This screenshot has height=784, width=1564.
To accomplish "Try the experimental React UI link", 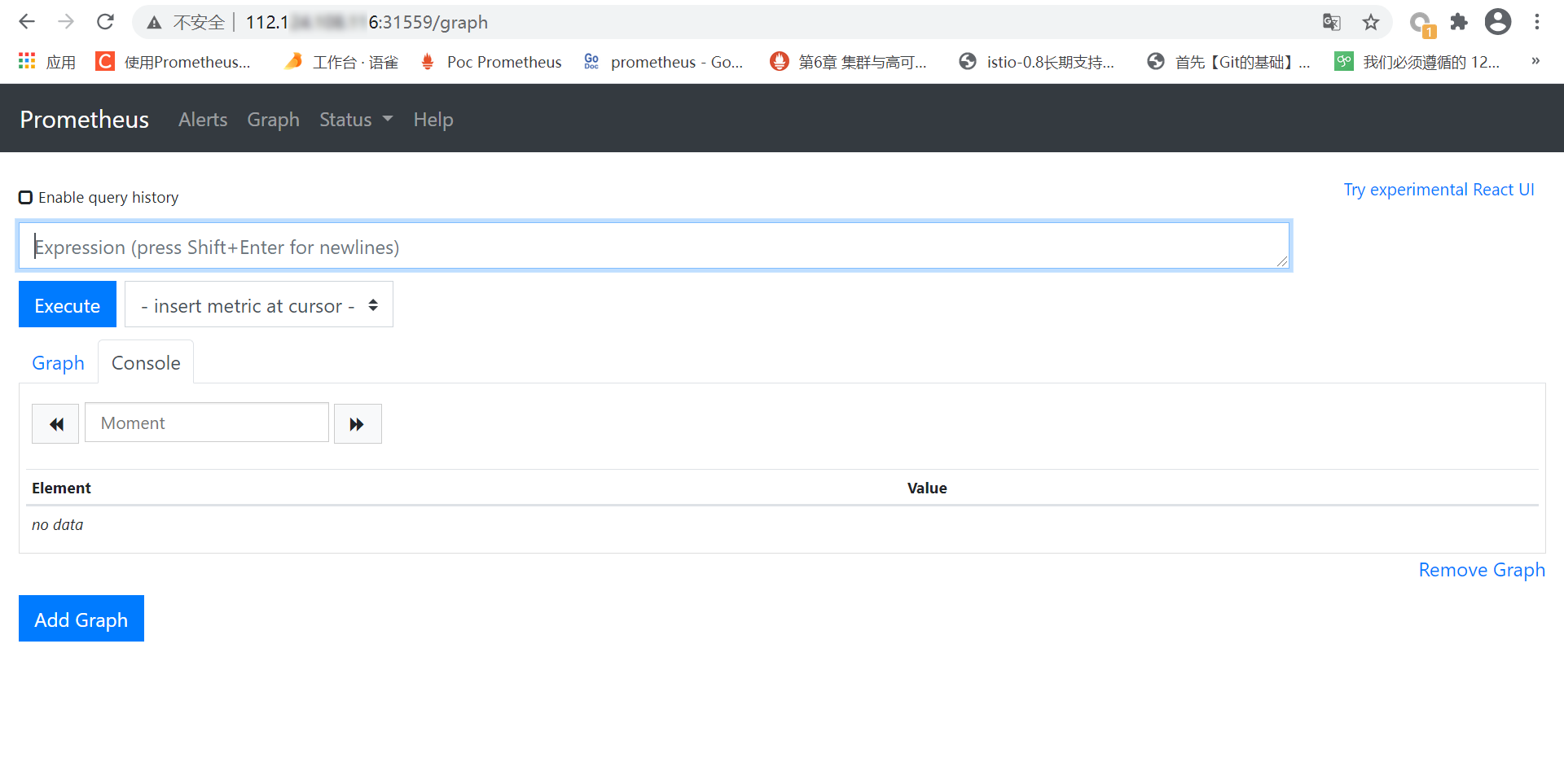I will [1439, 190].
